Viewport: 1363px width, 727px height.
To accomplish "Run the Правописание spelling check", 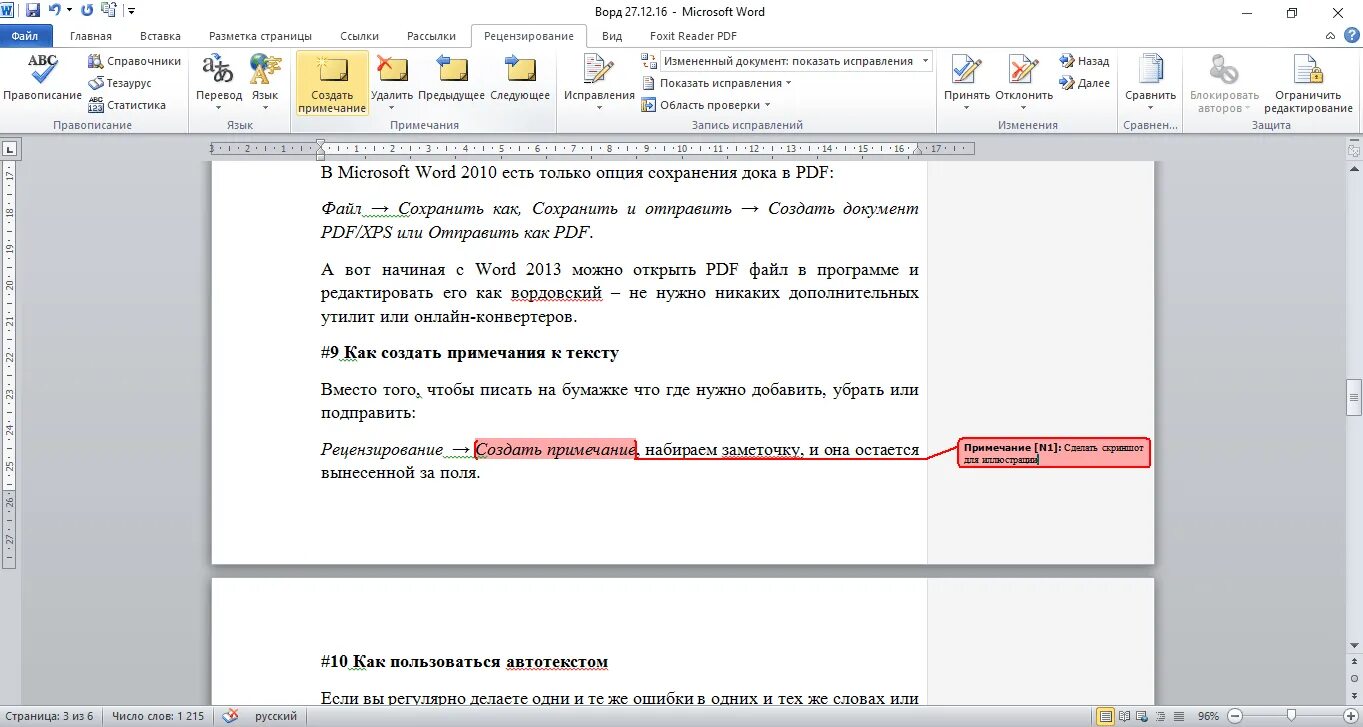I will click(42, 78).
